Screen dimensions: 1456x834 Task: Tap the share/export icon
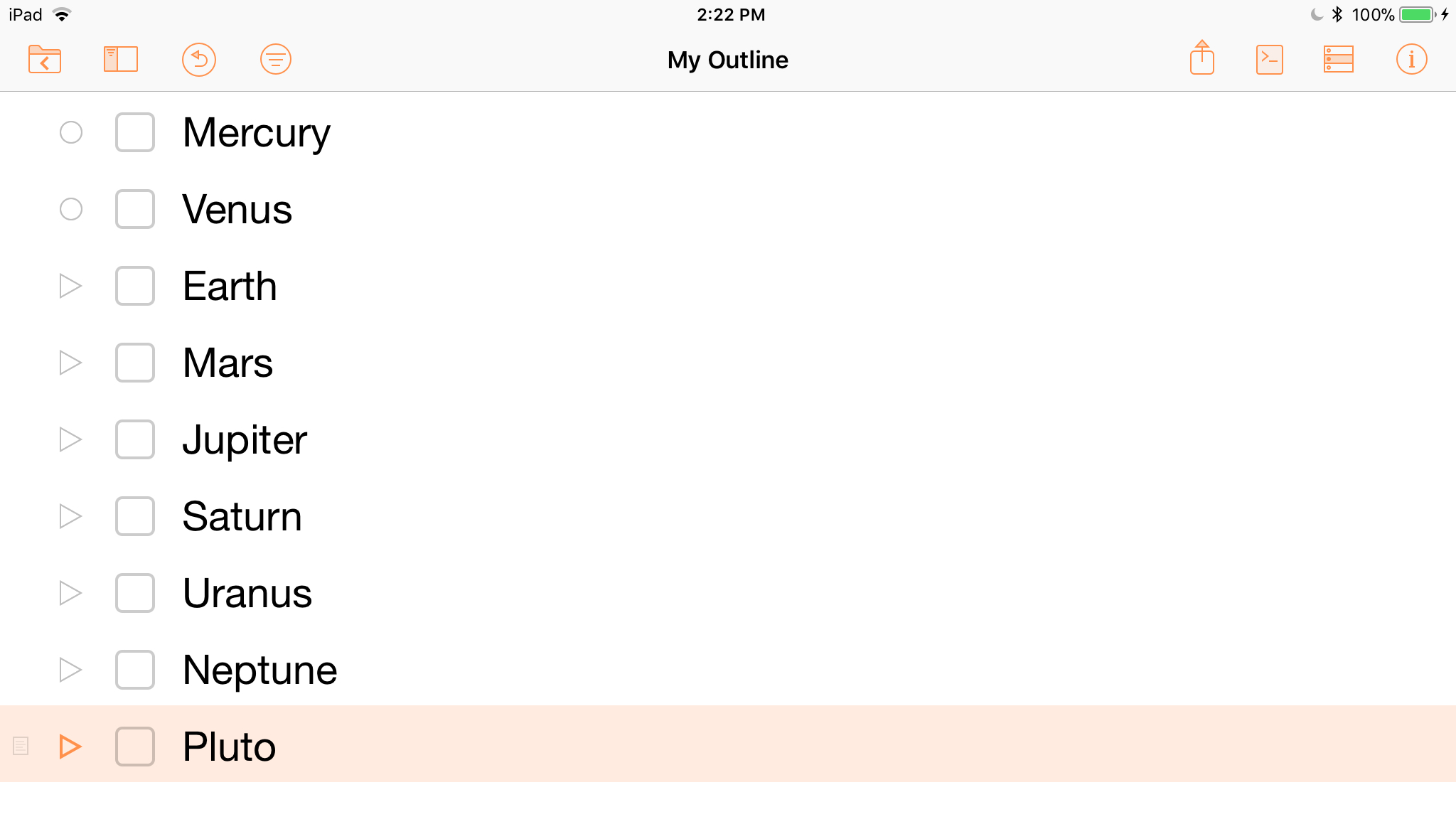[1201, 59]
